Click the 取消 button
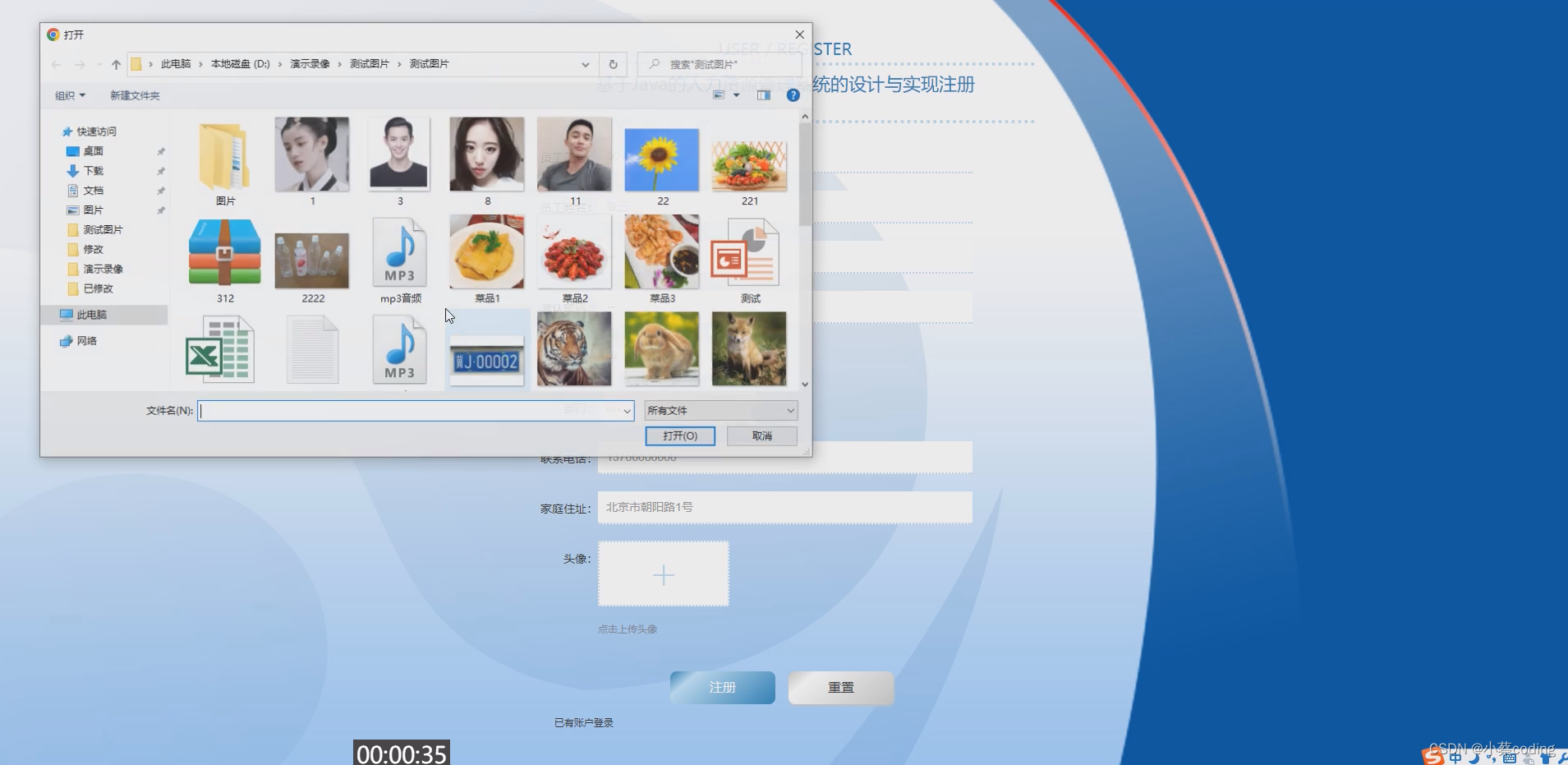The width and height of the screenshot is (1568, 765). point(762,435)
